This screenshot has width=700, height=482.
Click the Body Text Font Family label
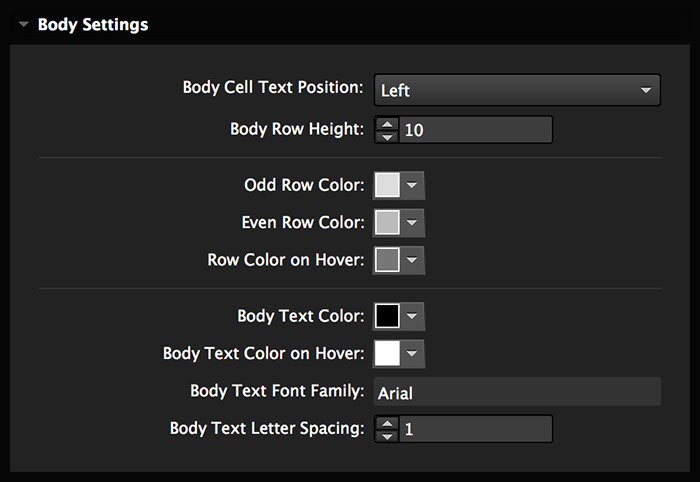pos(277,391)
